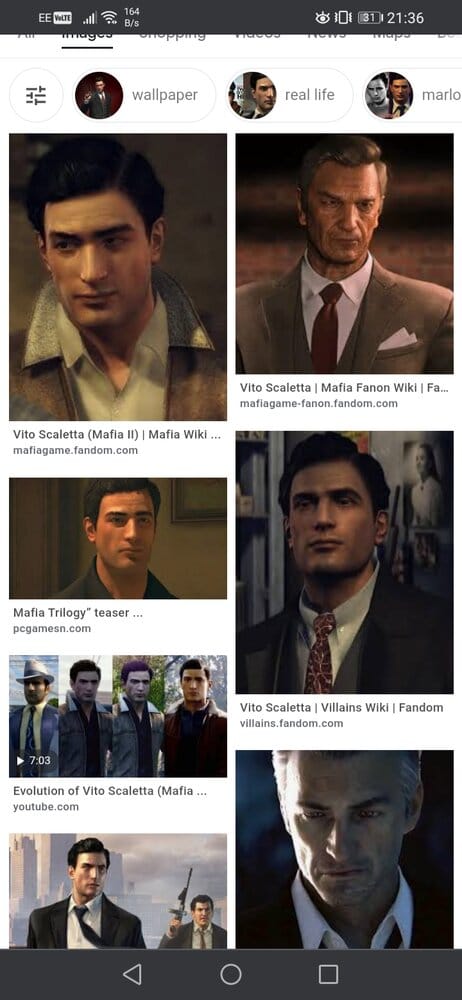Open the young Vito in leather jacket image
Viewport: 462px width, 1000px height.
(118, 277)
